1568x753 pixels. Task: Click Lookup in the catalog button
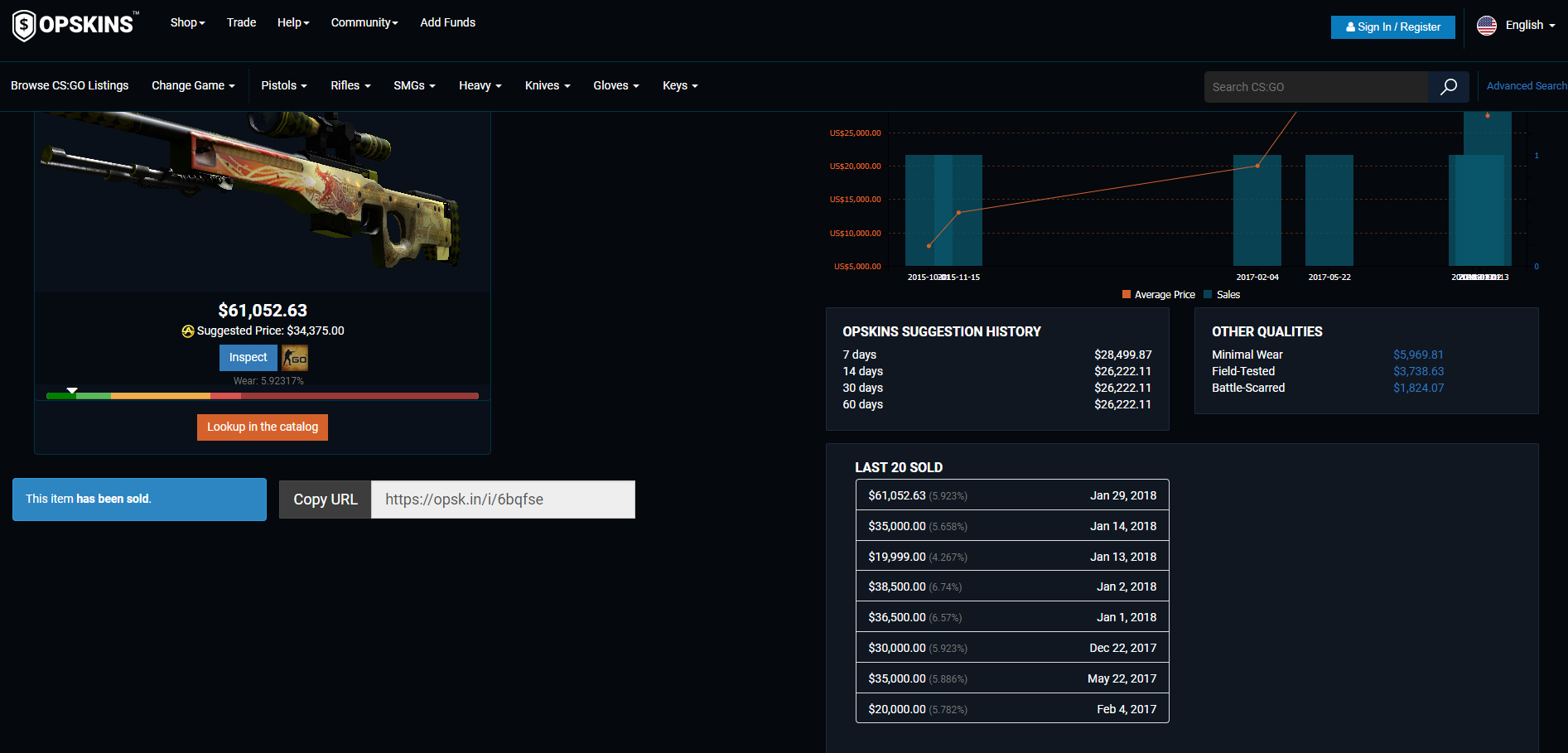pyautogui.click(x=263, y=427)
